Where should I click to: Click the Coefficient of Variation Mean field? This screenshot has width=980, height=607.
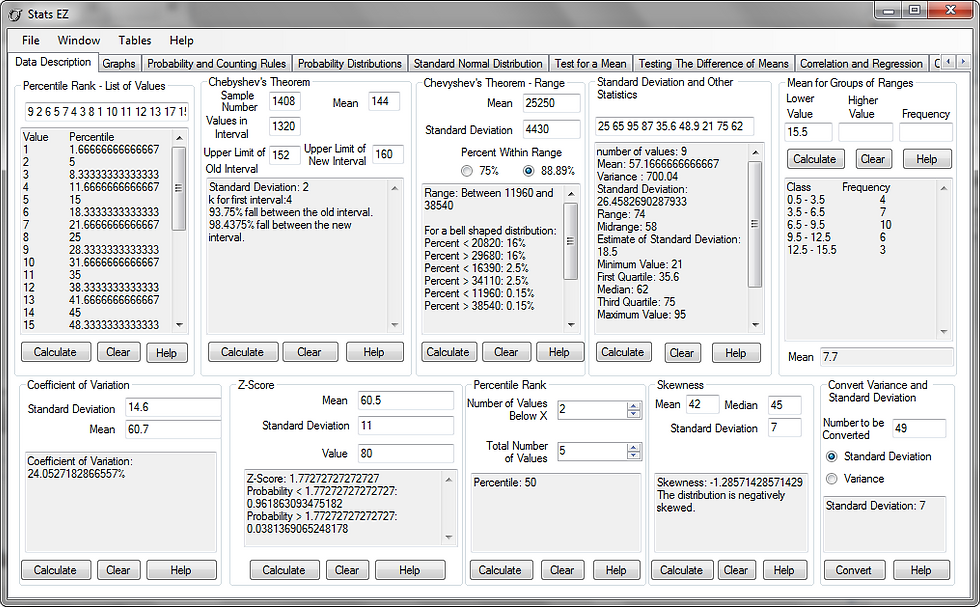click(173, 429)
